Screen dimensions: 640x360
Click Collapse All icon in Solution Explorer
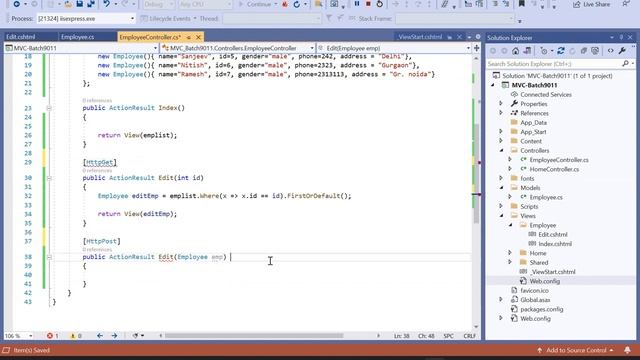pyautogui.click(x=584, y=51)
